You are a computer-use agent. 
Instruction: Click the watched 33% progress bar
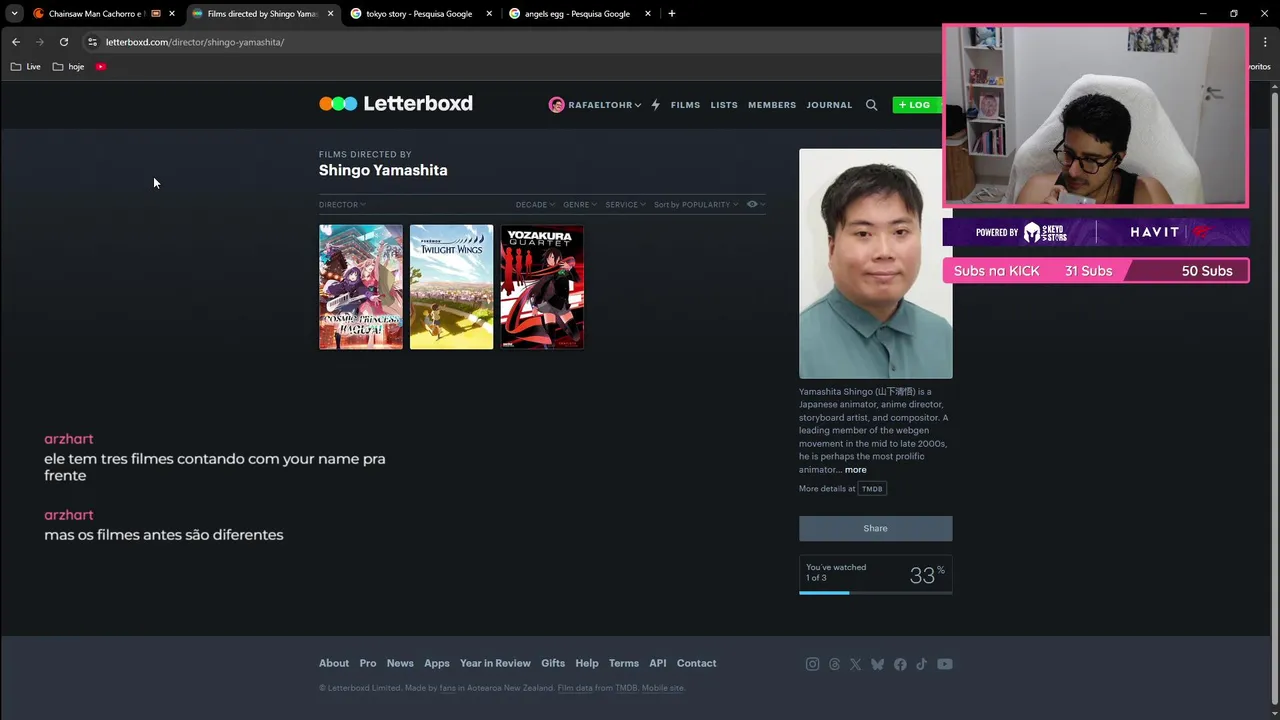tap(875, 593)
